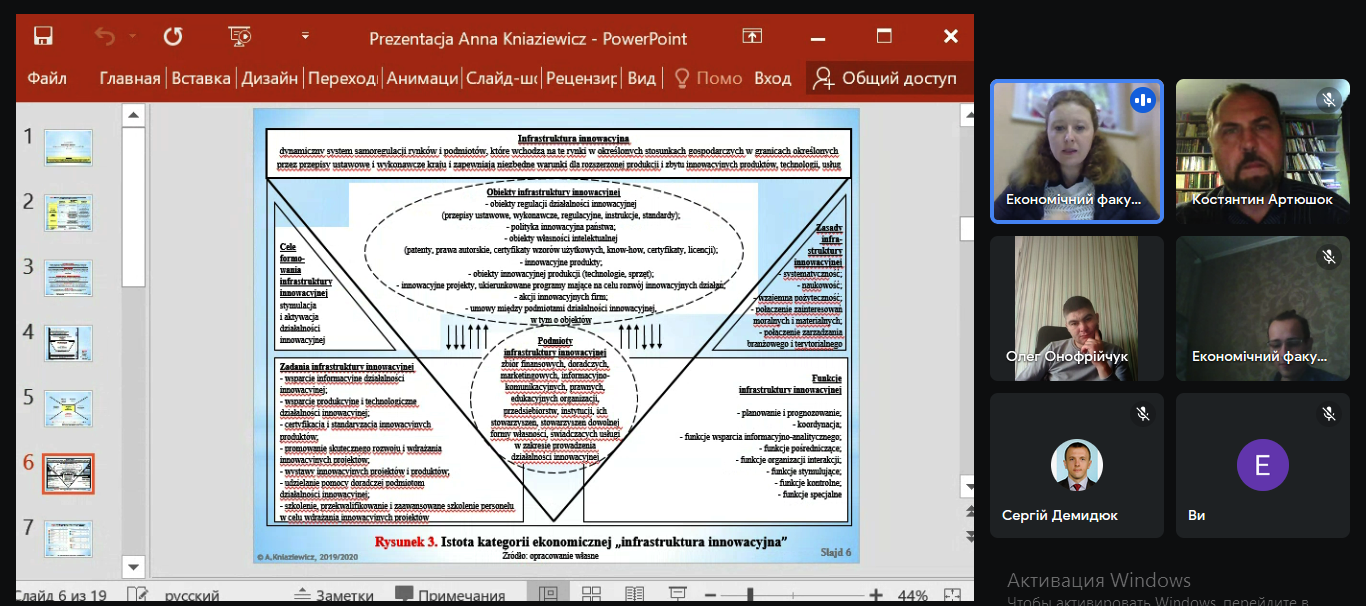Click the Помощник lightbulb search box
Viewport: 1366px width, 606px height.
tap(708, 78)
